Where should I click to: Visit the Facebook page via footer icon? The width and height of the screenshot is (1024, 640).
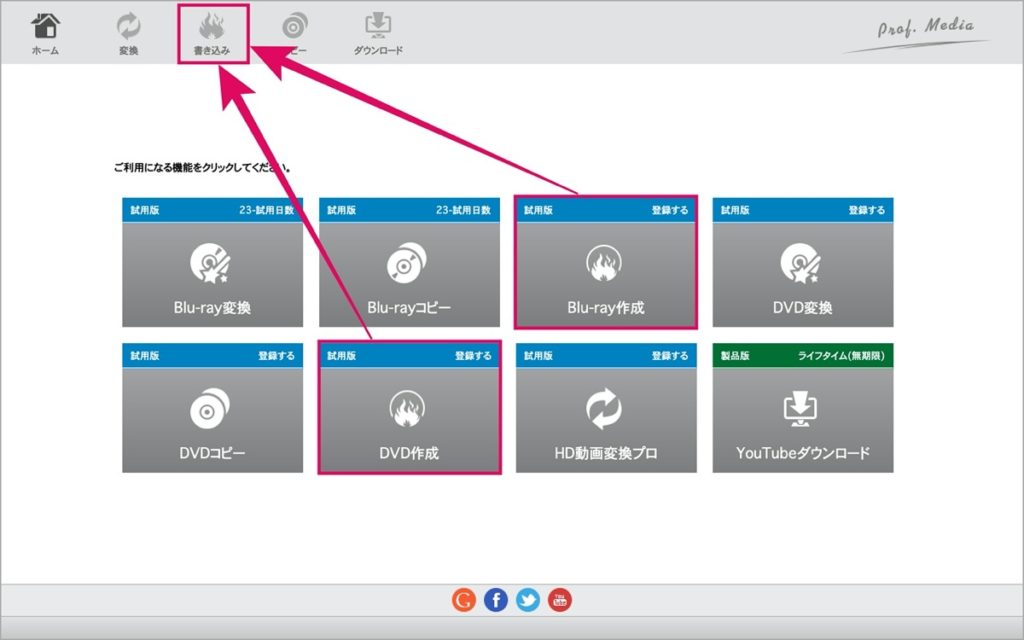click(x=496, y=600)
